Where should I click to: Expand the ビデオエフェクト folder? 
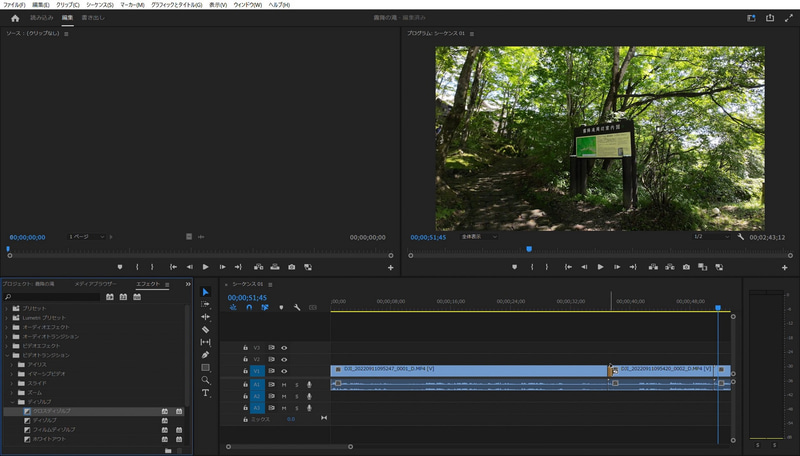[7, 346]
